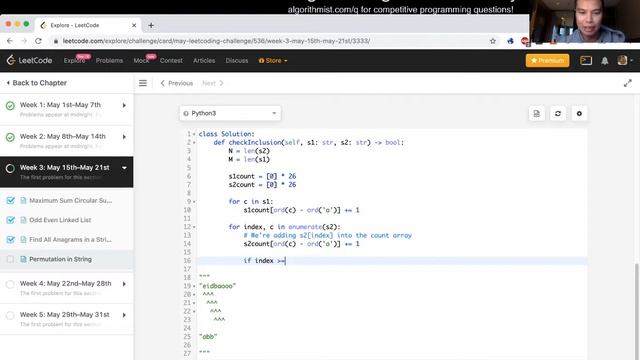Screen dimensions: 640x360
Task: Fold the class Solution code block
Action: point(194,134)
